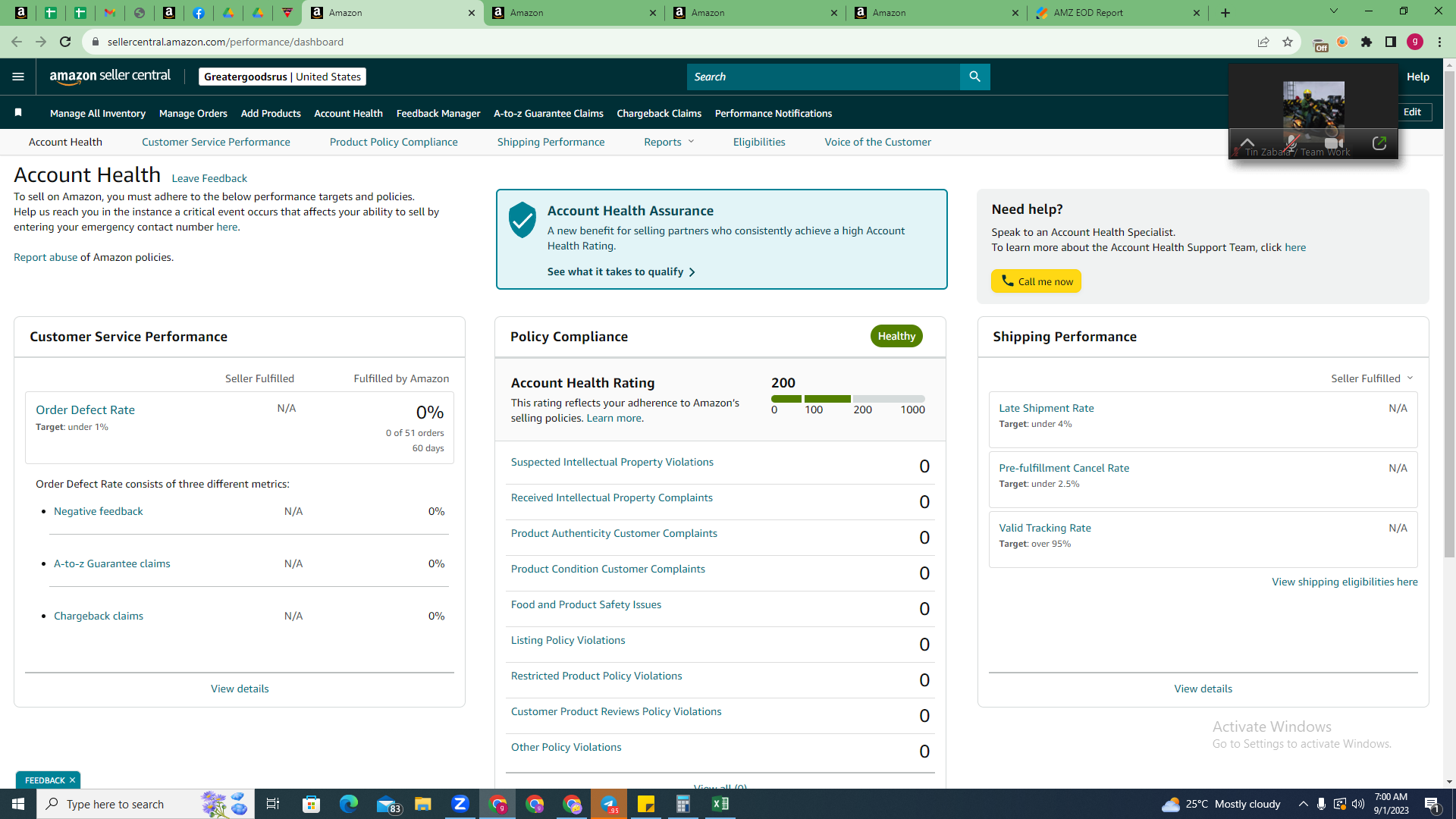The width and height of the screenshot is (1456, 819).
Task: Open Microsoft Store from the taskbar
Action: click(x=312, y=804)
